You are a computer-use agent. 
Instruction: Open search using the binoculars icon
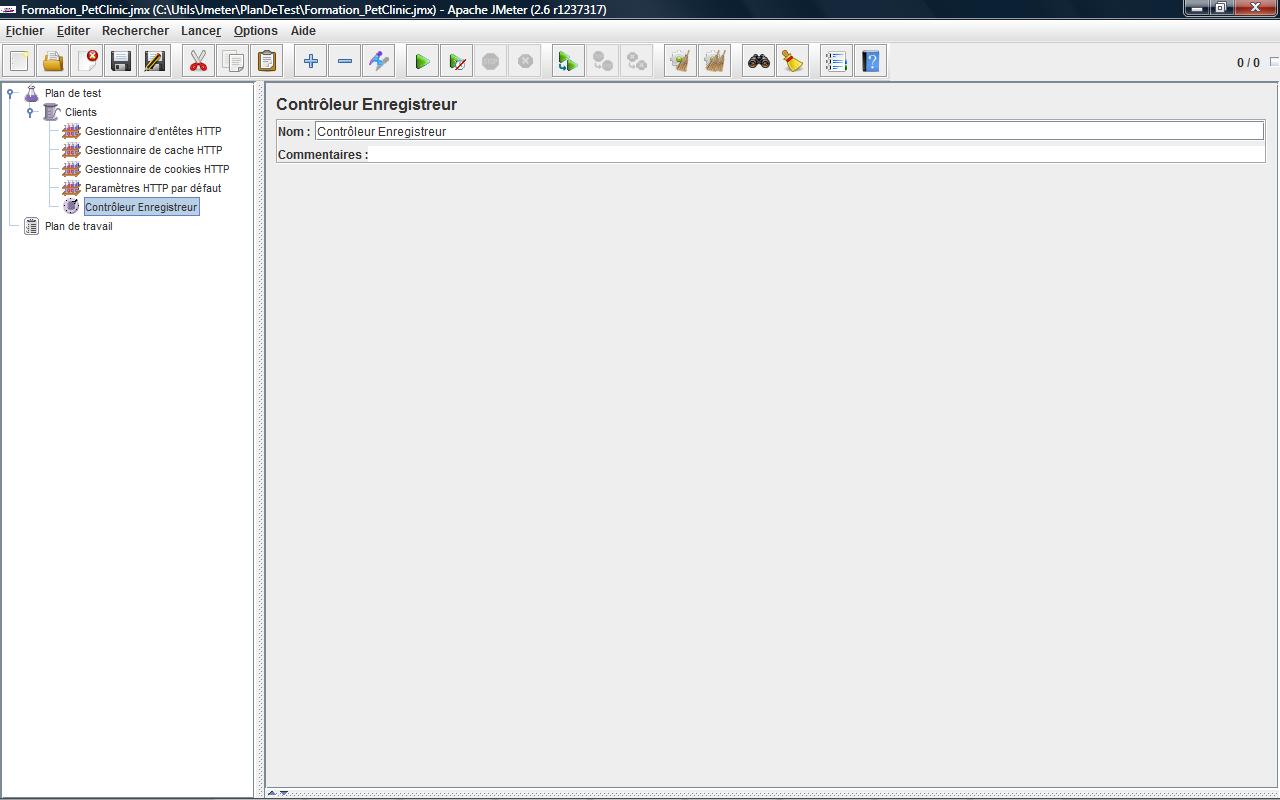(x=759, y=62)
